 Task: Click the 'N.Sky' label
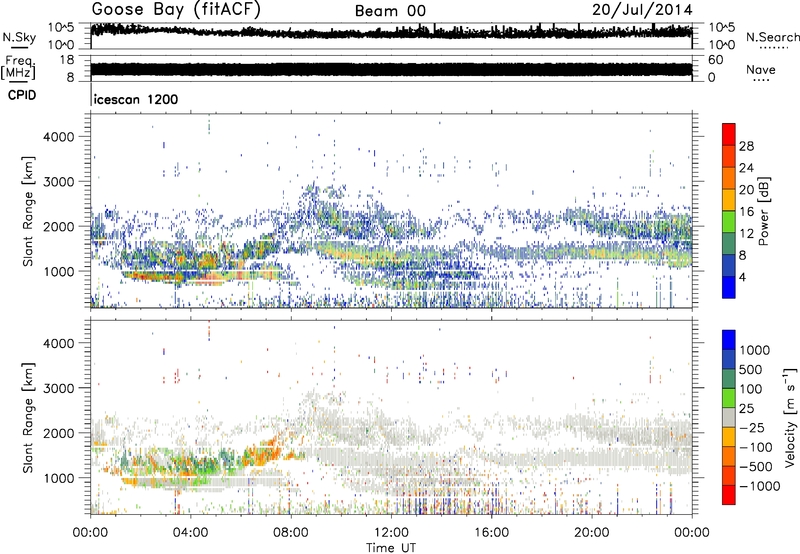click(19, 37)
